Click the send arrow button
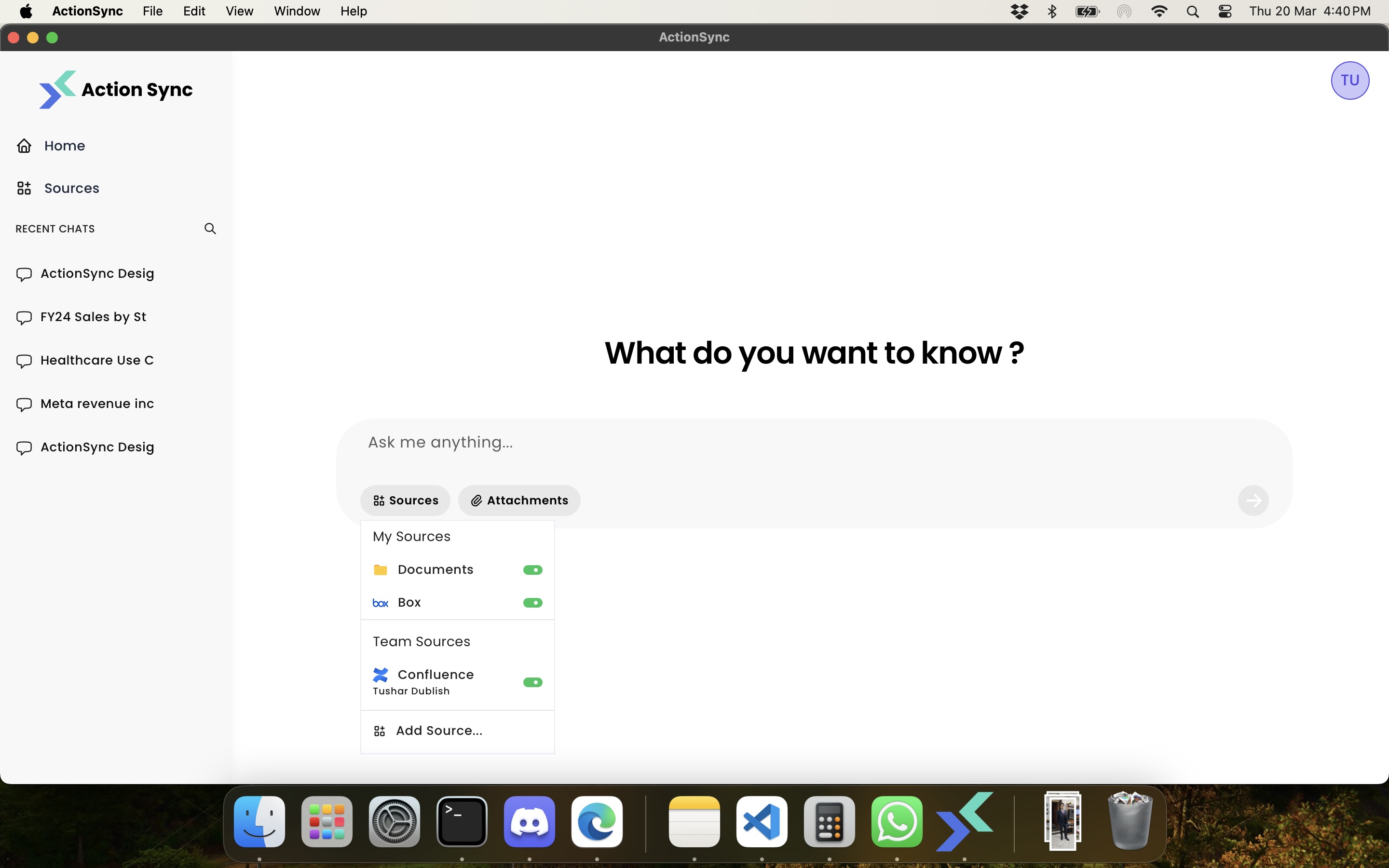The image size is (1389, 868). (1254, 500)
